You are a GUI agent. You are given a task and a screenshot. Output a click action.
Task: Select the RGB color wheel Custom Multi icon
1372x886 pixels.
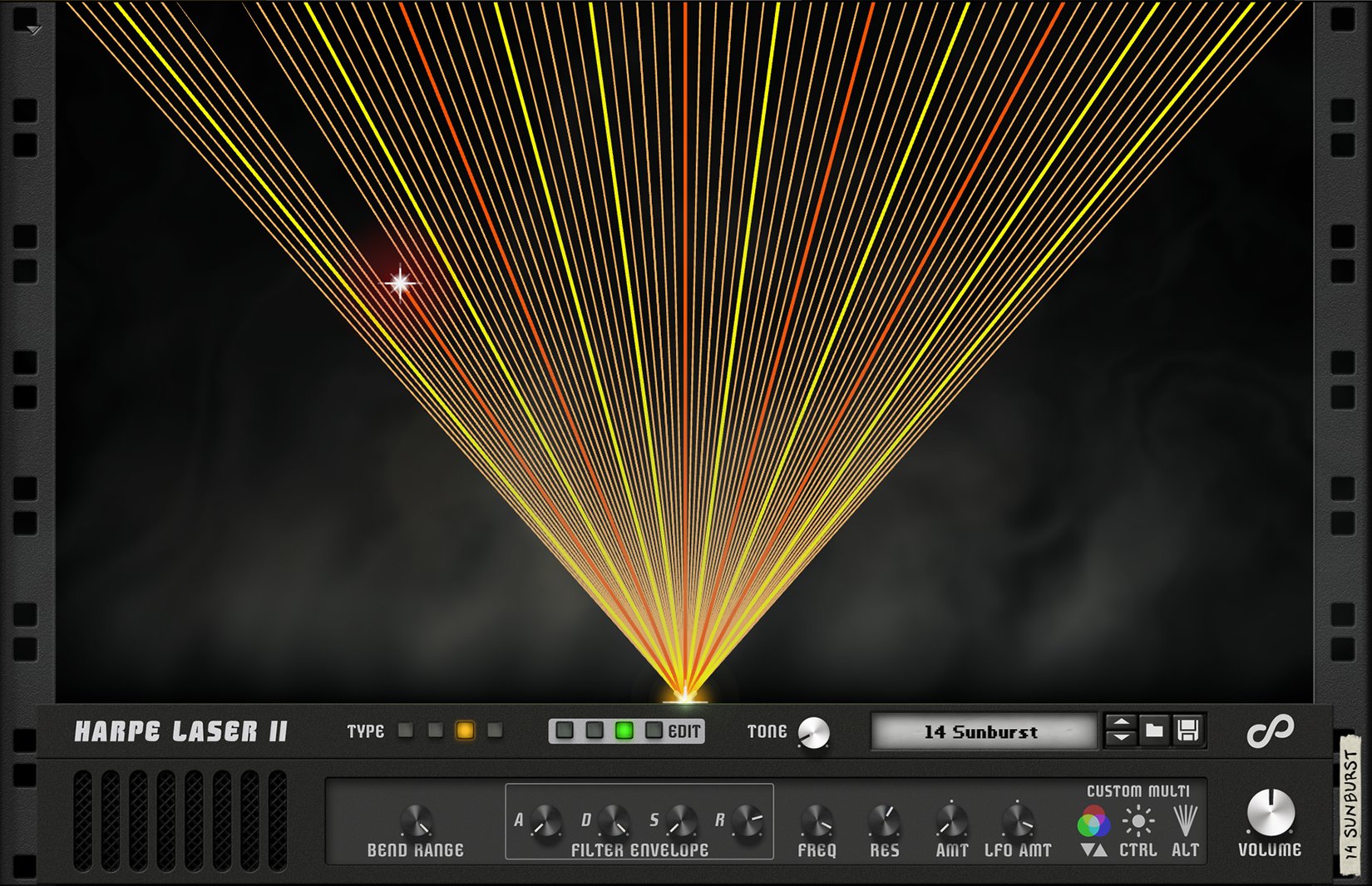pos(1094,820)
